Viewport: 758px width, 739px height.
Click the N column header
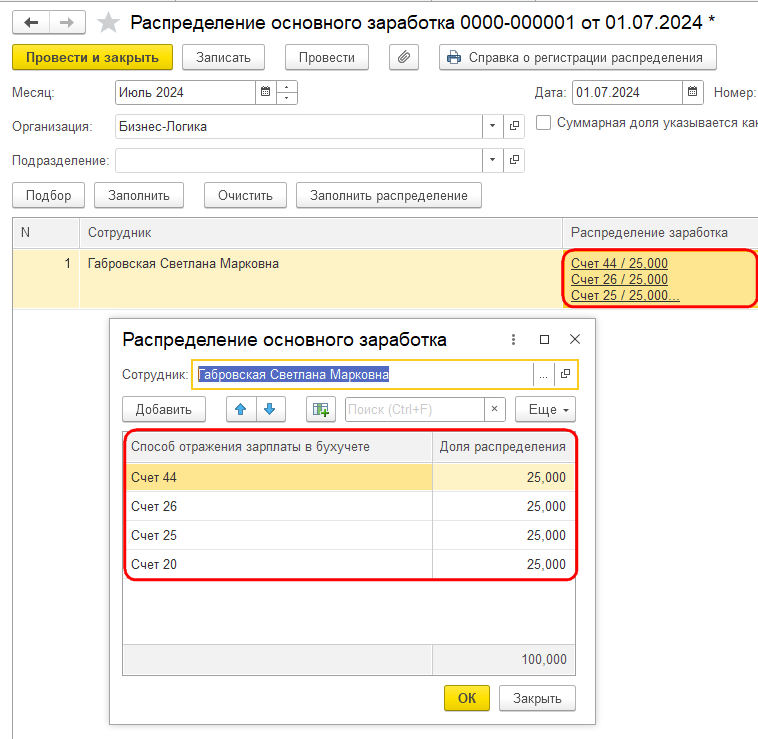tap(46, 233)
